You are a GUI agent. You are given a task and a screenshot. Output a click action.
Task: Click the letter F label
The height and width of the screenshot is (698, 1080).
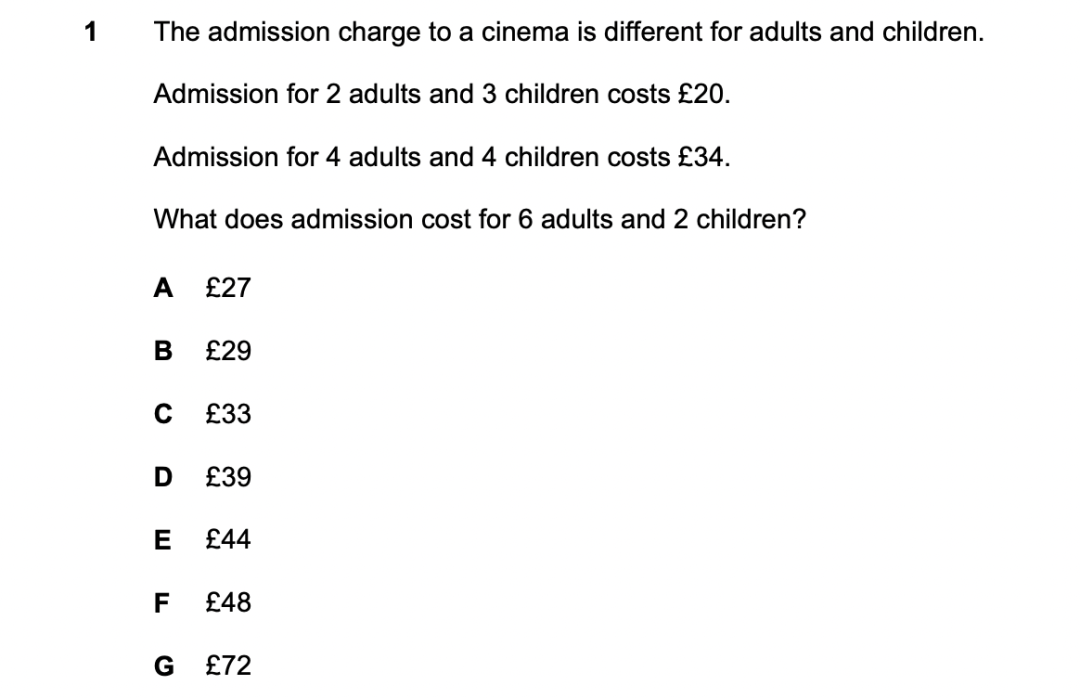[x=161, y=603]
